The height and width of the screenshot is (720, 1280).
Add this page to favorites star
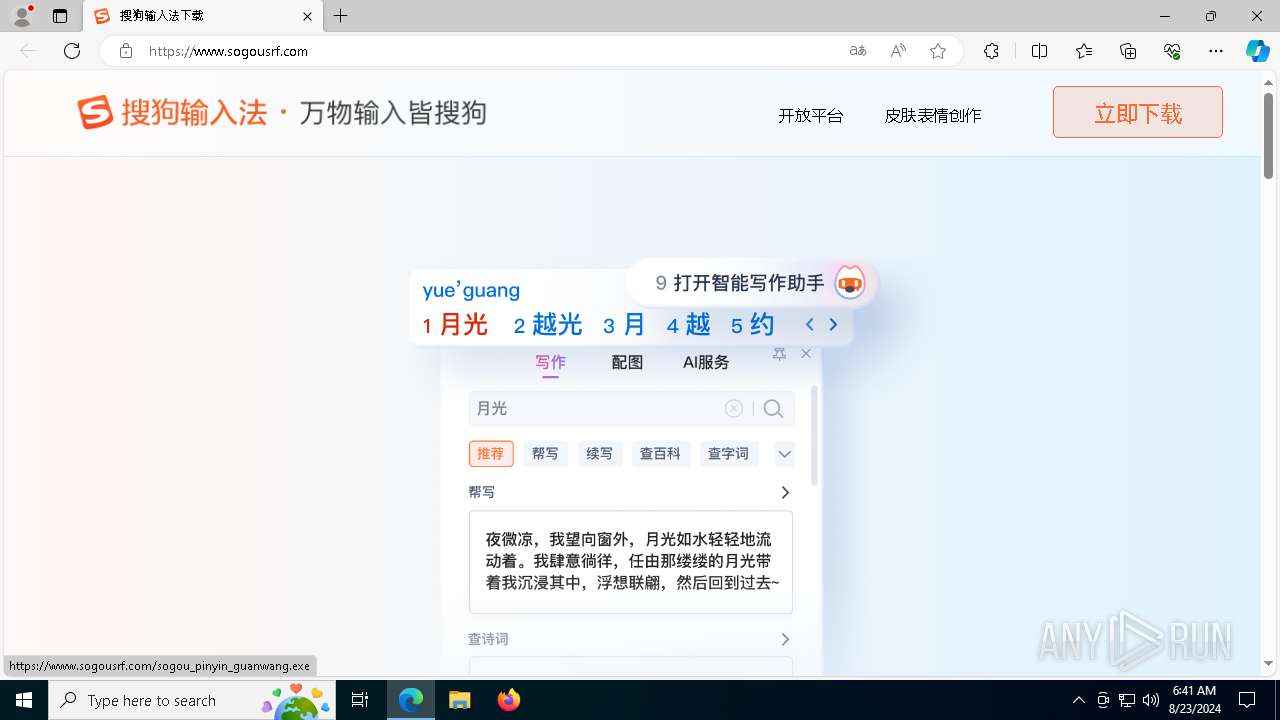[938, 51]
